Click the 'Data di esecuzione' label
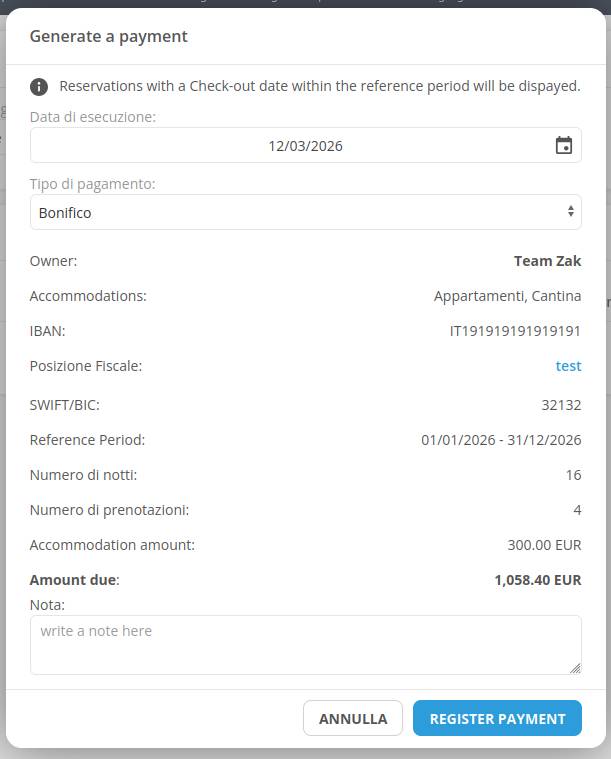 [x=93, y=117]
